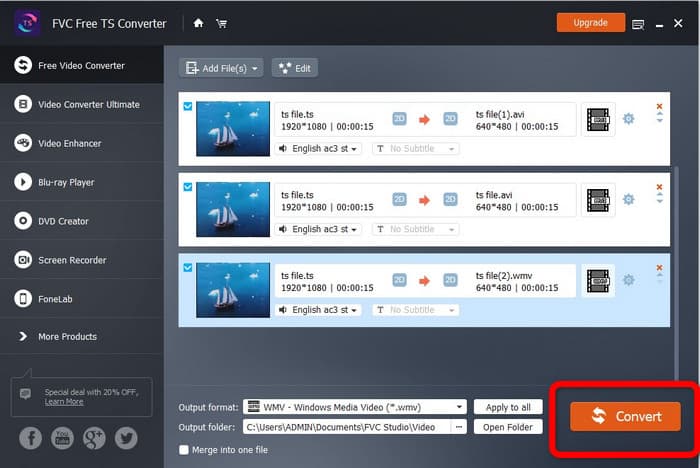The width and height of the screenshot is (700, 468).
Task: Select Free Video Converter in sidebar
Action: 82,65
